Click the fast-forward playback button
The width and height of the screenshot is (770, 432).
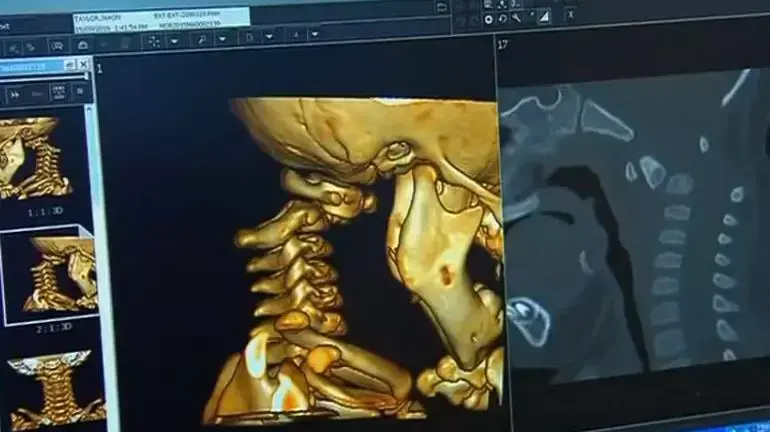point(15,94)
